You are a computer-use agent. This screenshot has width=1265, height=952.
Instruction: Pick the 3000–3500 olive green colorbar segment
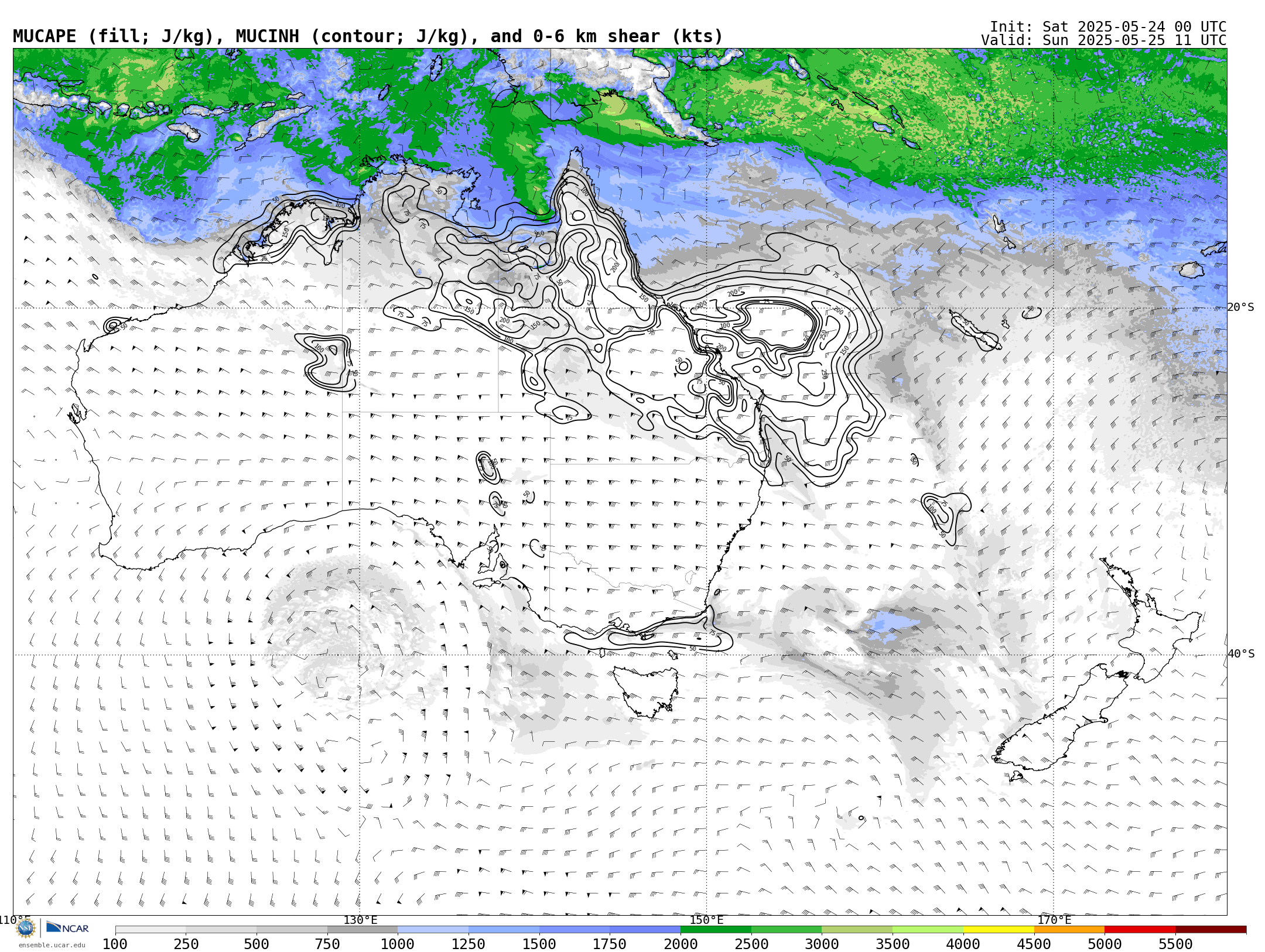[x=857, y=930]
